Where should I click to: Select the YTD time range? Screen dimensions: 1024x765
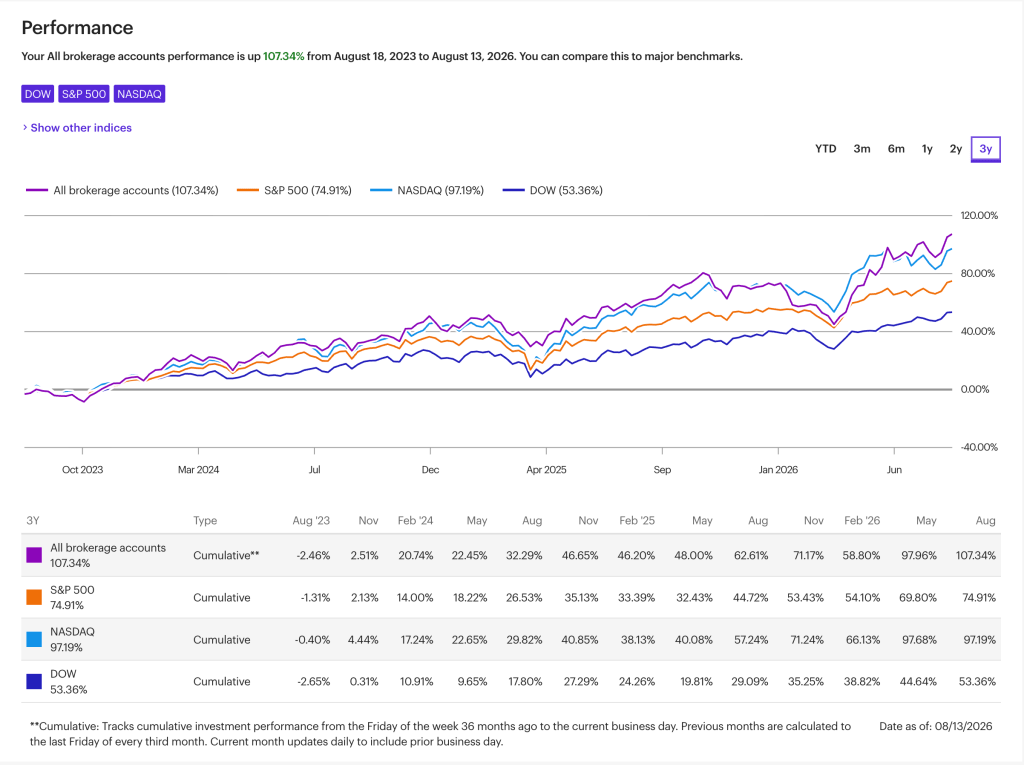click(x=825, y=149)
